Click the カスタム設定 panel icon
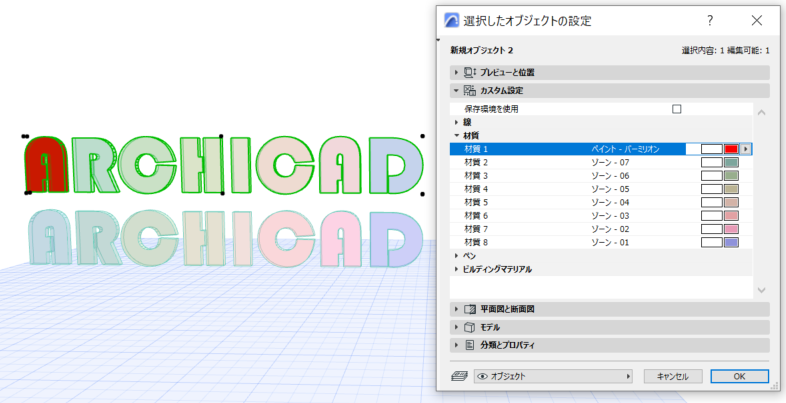 pyautogui.click(x=470, y=91)
